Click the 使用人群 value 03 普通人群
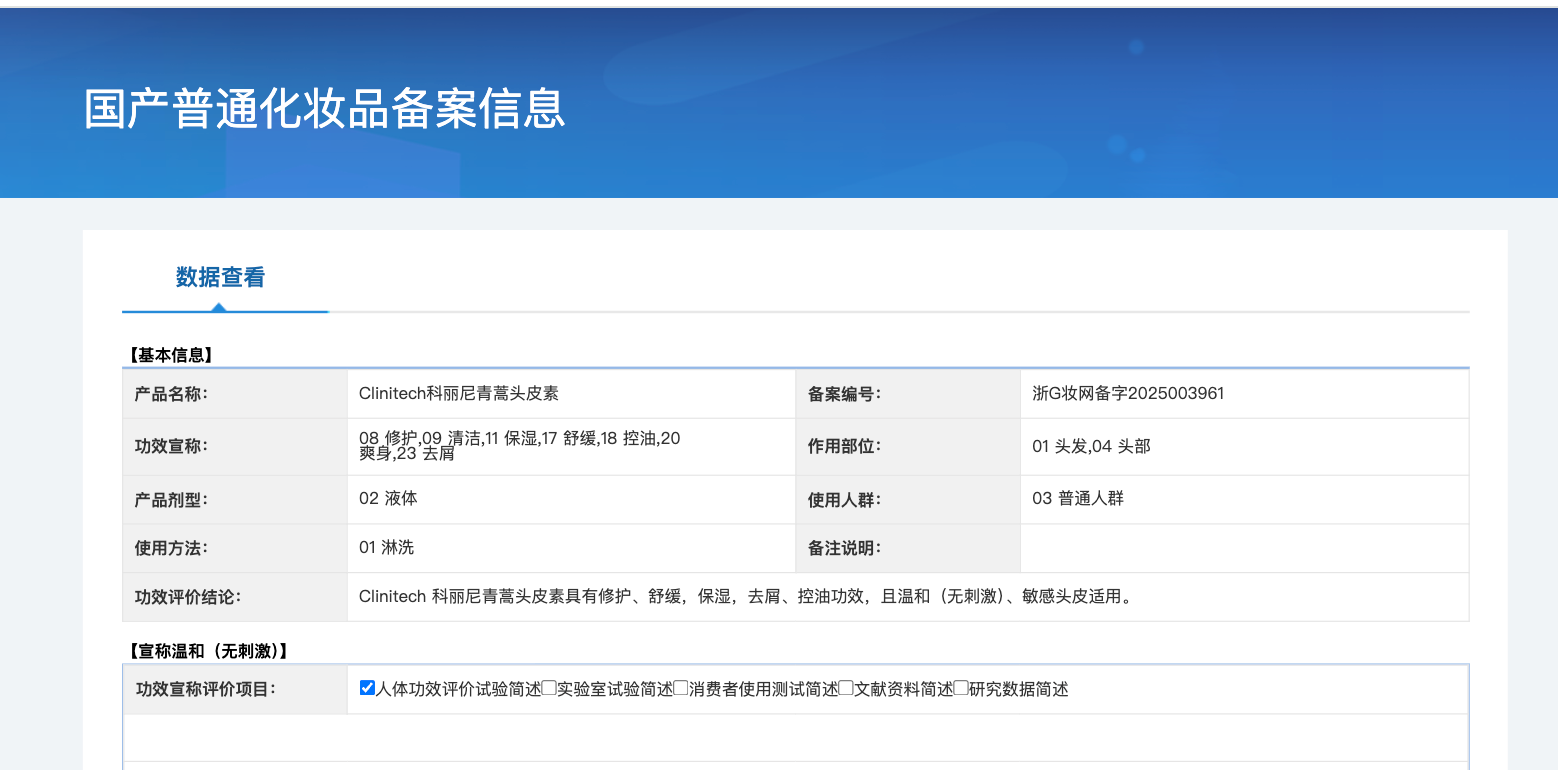Image resolution: width=1558 pixels, height=770 pixels. coord(1078,498)
